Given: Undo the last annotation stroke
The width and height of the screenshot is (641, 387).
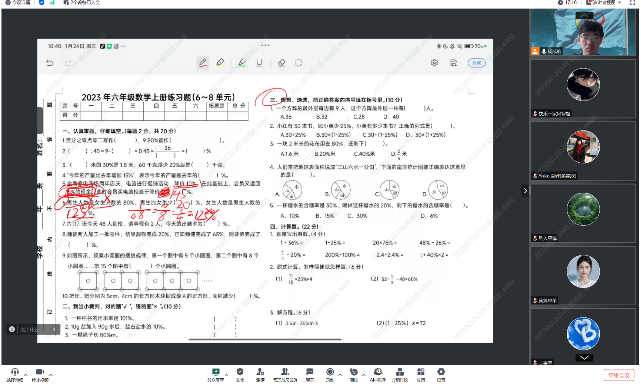Looking at the screenshot, I should (x=49, y=63).
